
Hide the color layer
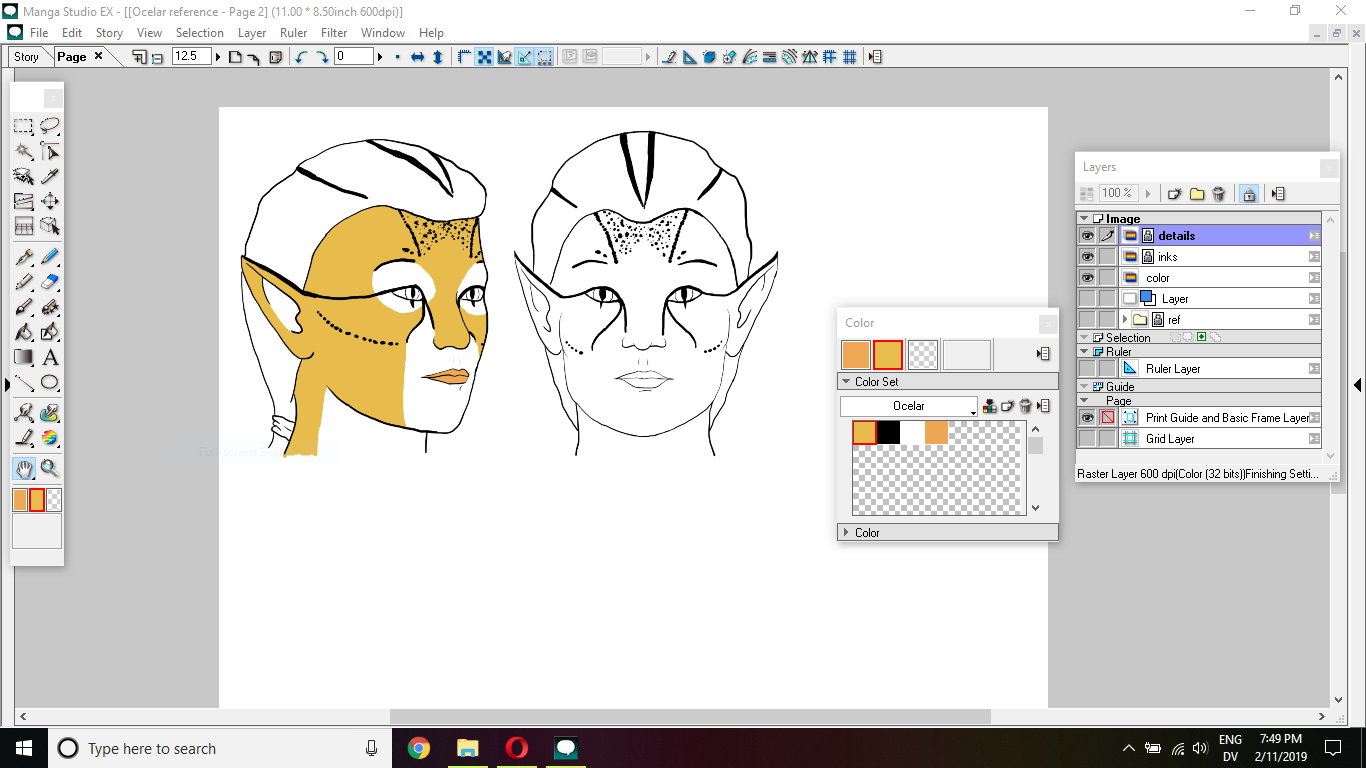click(1087, 278)
